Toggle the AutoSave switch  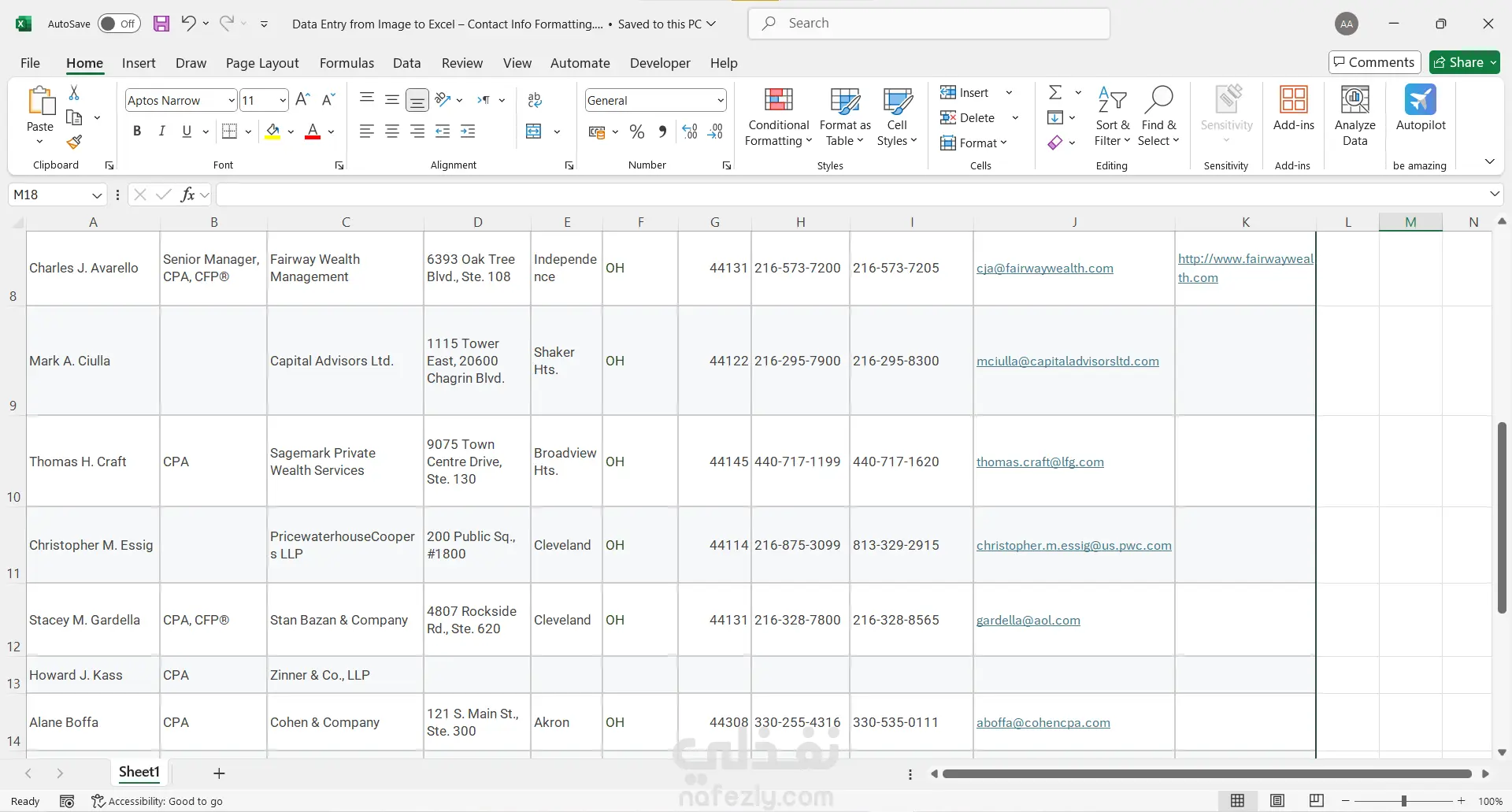[x=119, y=24]
